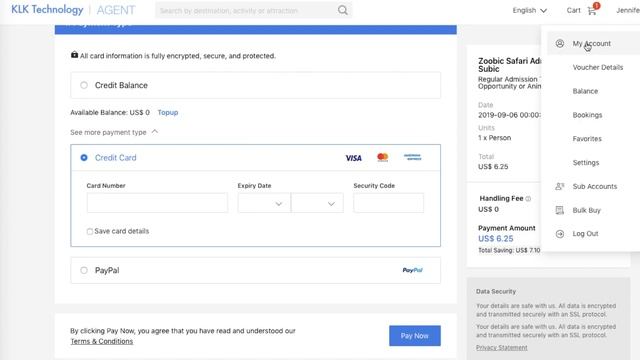The width and height of the screenshot is (640, 360).
Task: Click the Security Code input field
Action: (x=389, y=203)
